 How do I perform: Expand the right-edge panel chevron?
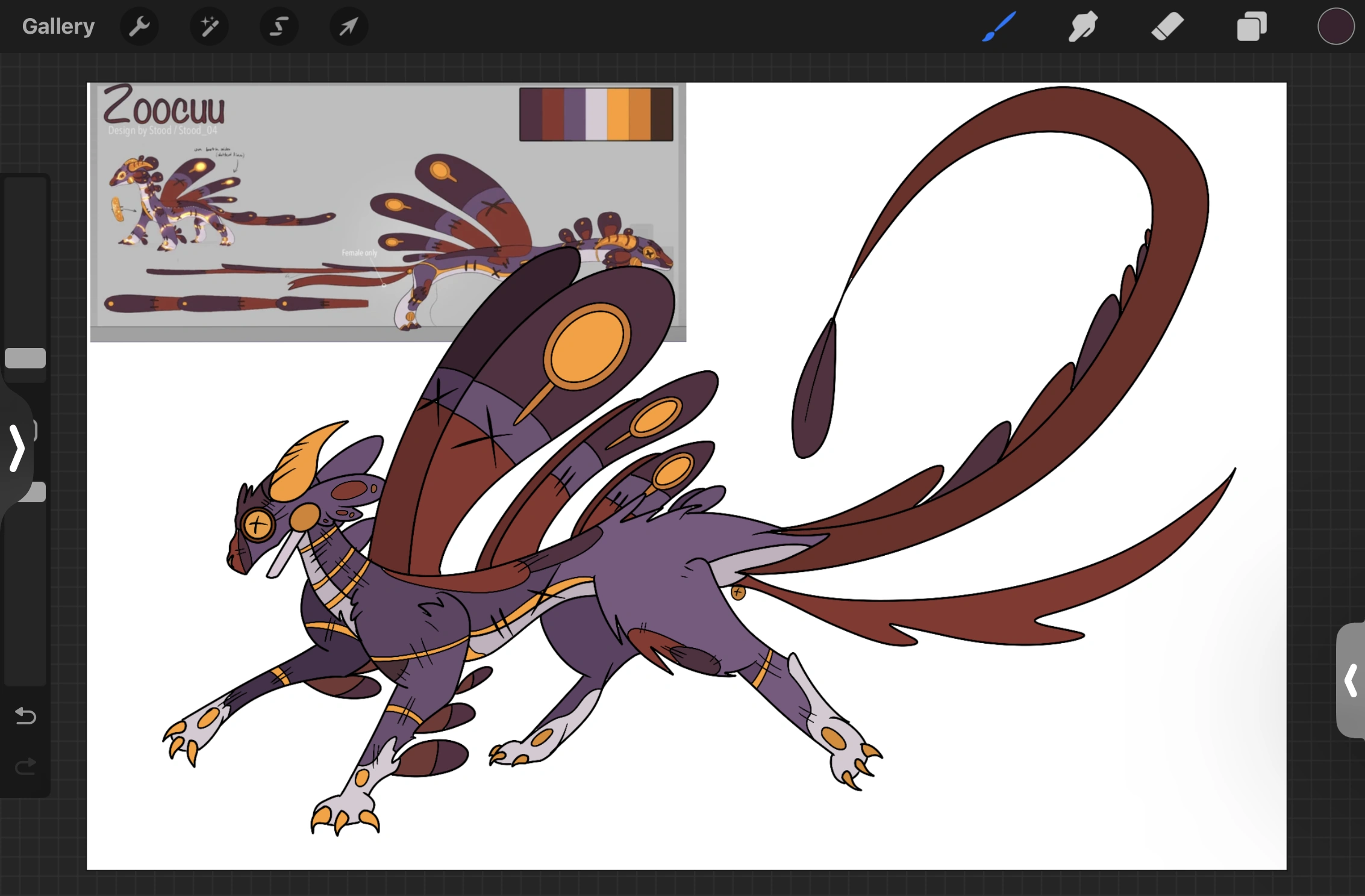point(1351,680)
